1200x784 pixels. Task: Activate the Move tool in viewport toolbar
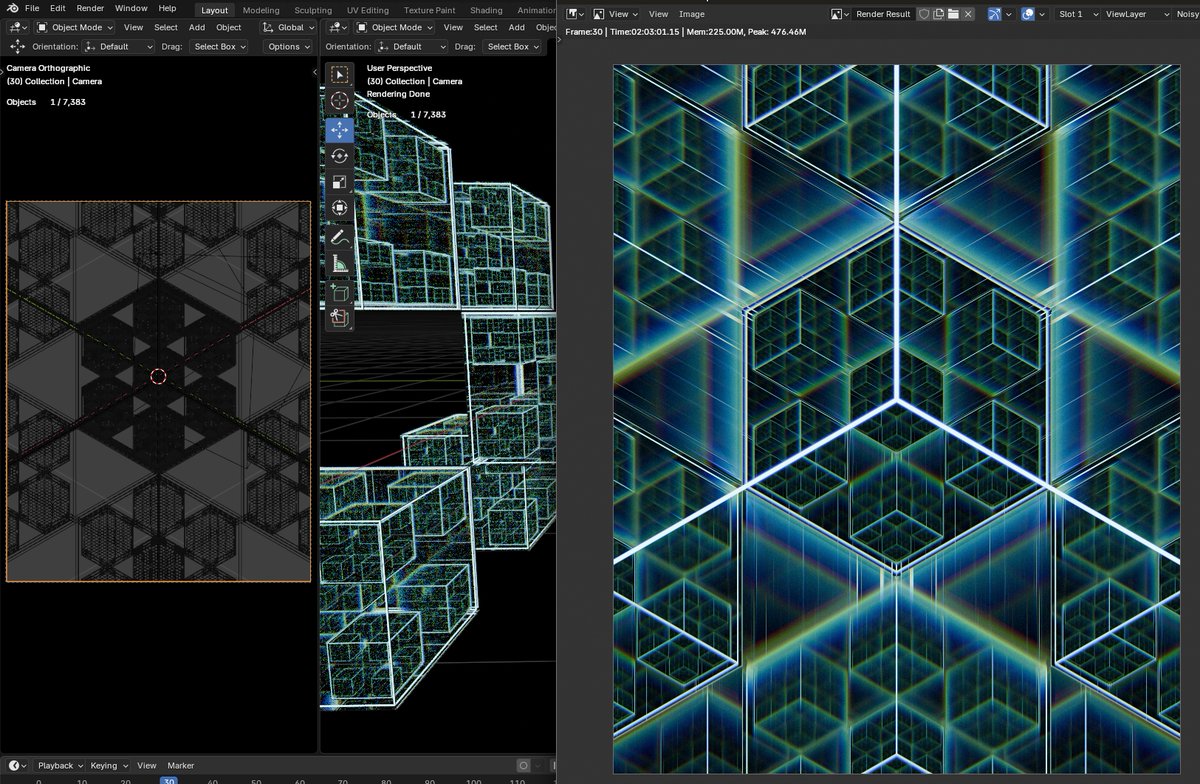pyautogui.click(x=340, y=130)
